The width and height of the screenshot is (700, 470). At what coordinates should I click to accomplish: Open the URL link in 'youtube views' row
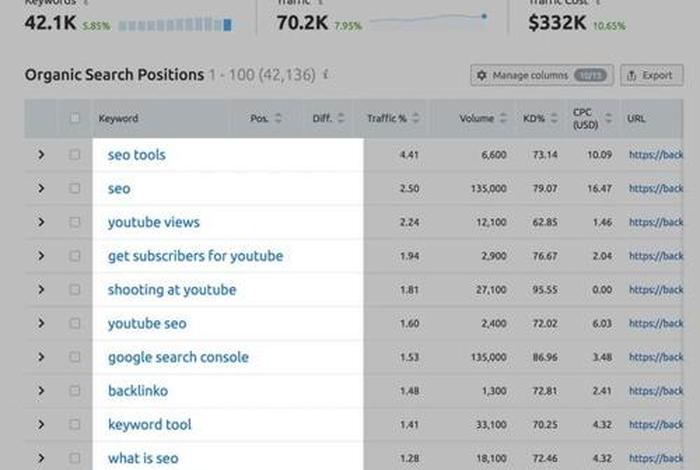click(x=656, y=222)
